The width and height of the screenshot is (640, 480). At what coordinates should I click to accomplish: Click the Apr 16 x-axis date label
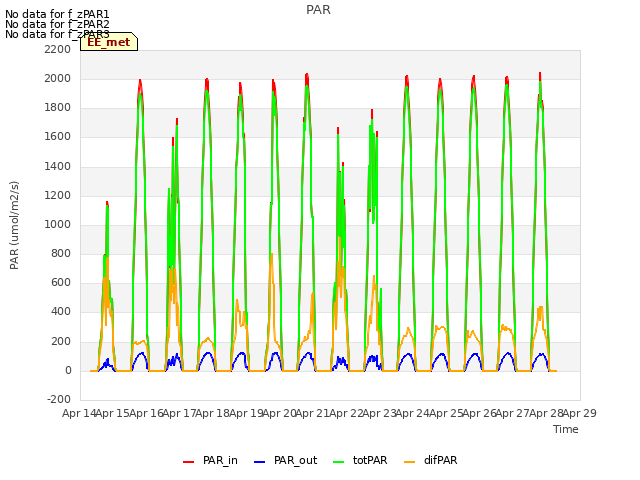pyautogui.click(x=146, y=413)
